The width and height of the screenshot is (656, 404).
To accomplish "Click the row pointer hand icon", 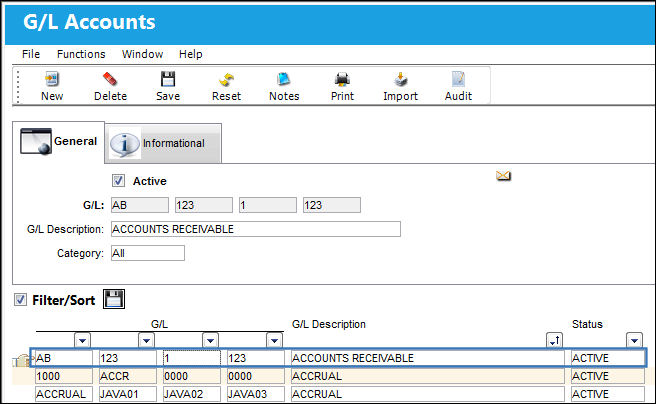I will (22, 360).
